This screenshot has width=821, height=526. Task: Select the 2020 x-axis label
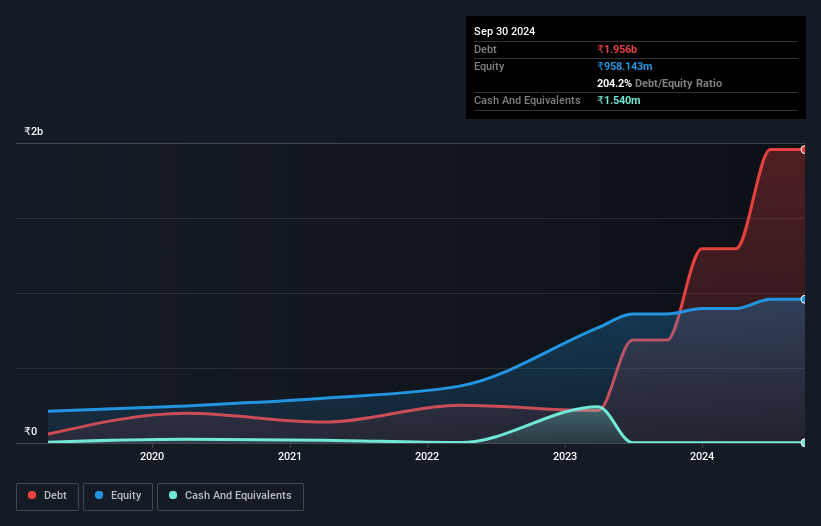tap(152, 456)
